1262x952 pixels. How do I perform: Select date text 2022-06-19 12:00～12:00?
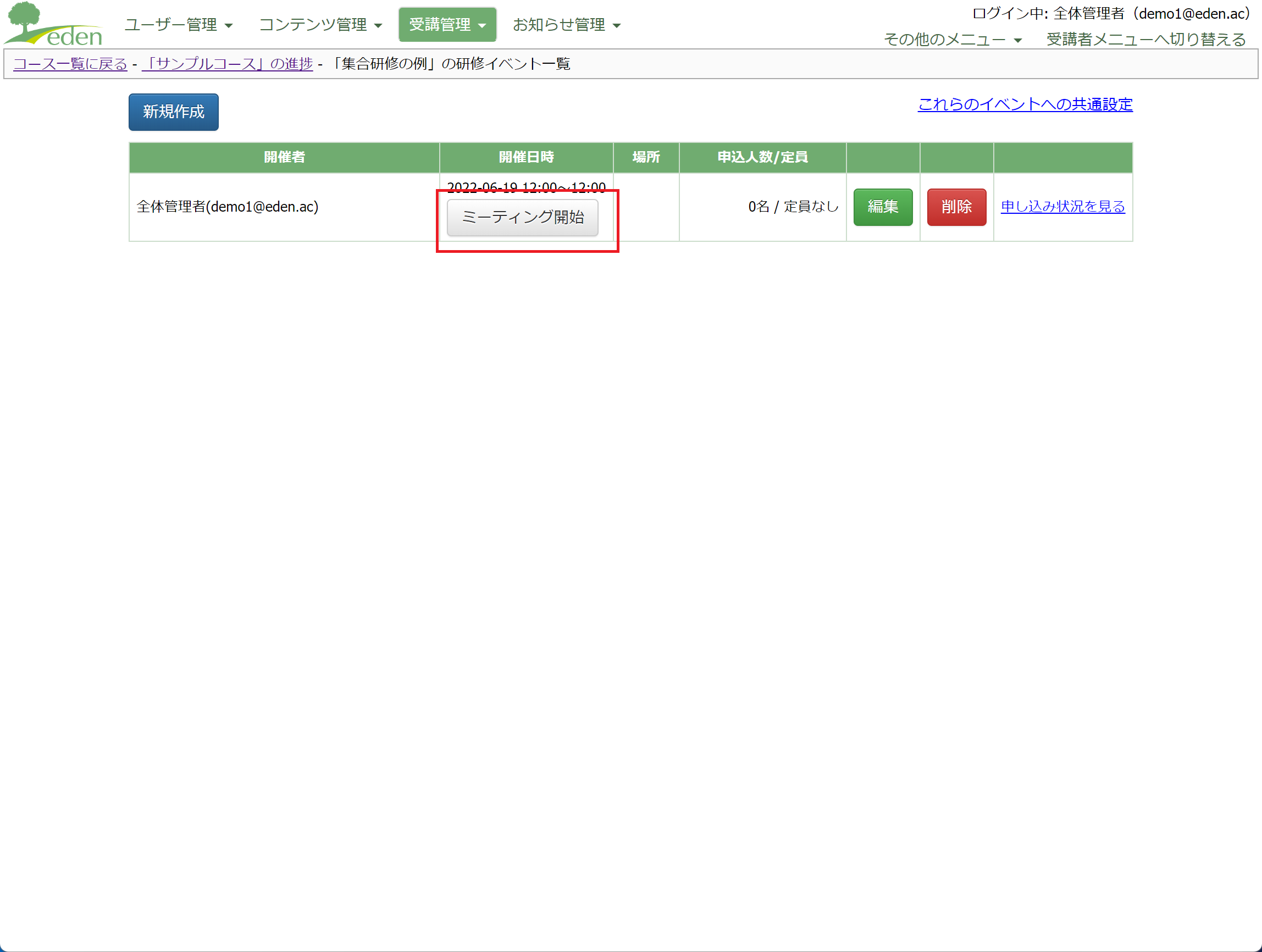pyautogui.click(x=526, y=187)
